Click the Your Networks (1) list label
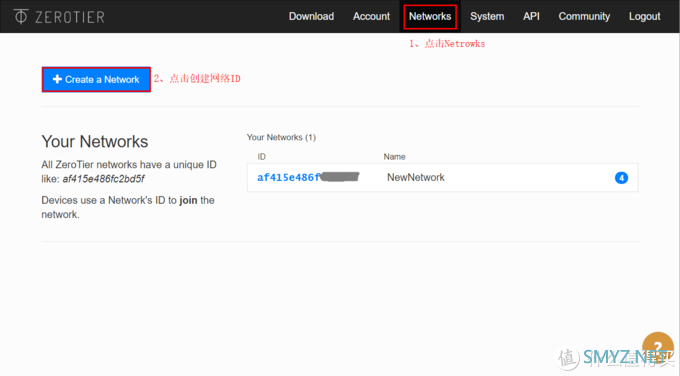The width and height of the screenshot is (680, 376). pos(281,137)
